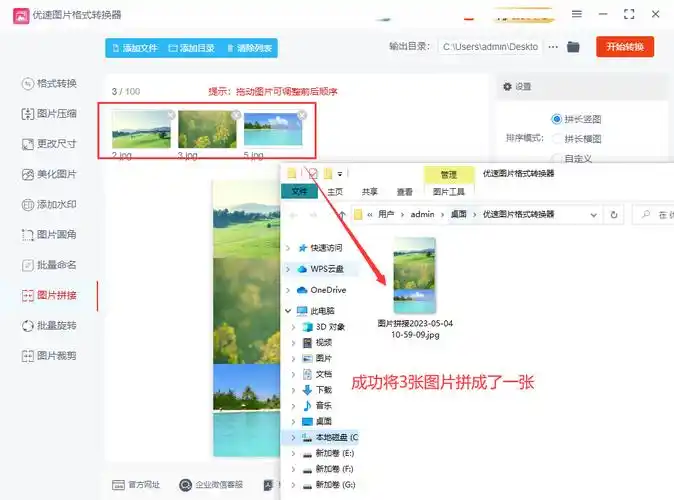Image resolution: width=674 pixels, height=500 pixels.
Task: Click the 添加文件 button
Action: pyautogui.click(x=133, y=48)
